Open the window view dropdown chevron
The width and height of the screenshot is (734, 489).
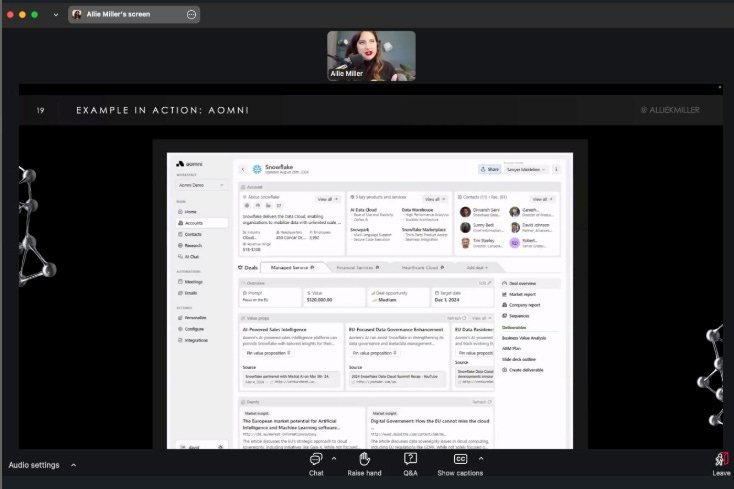point(56,15)
